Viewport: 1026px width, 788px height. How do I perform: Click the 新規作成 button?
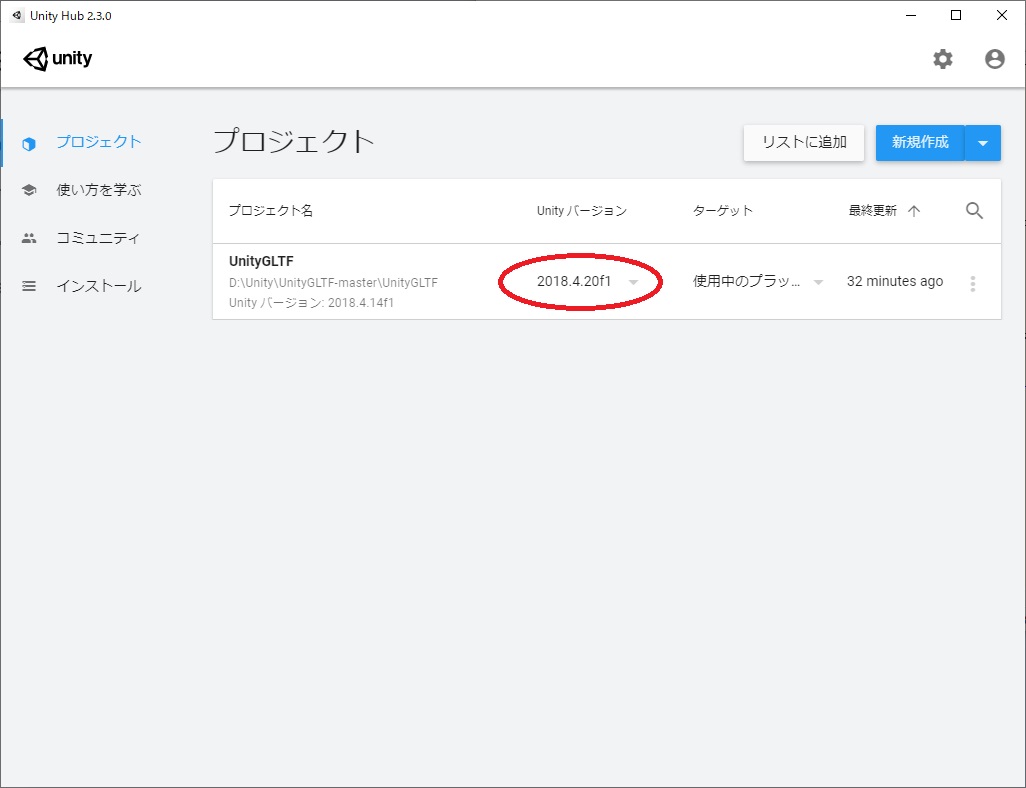(920, 143)
